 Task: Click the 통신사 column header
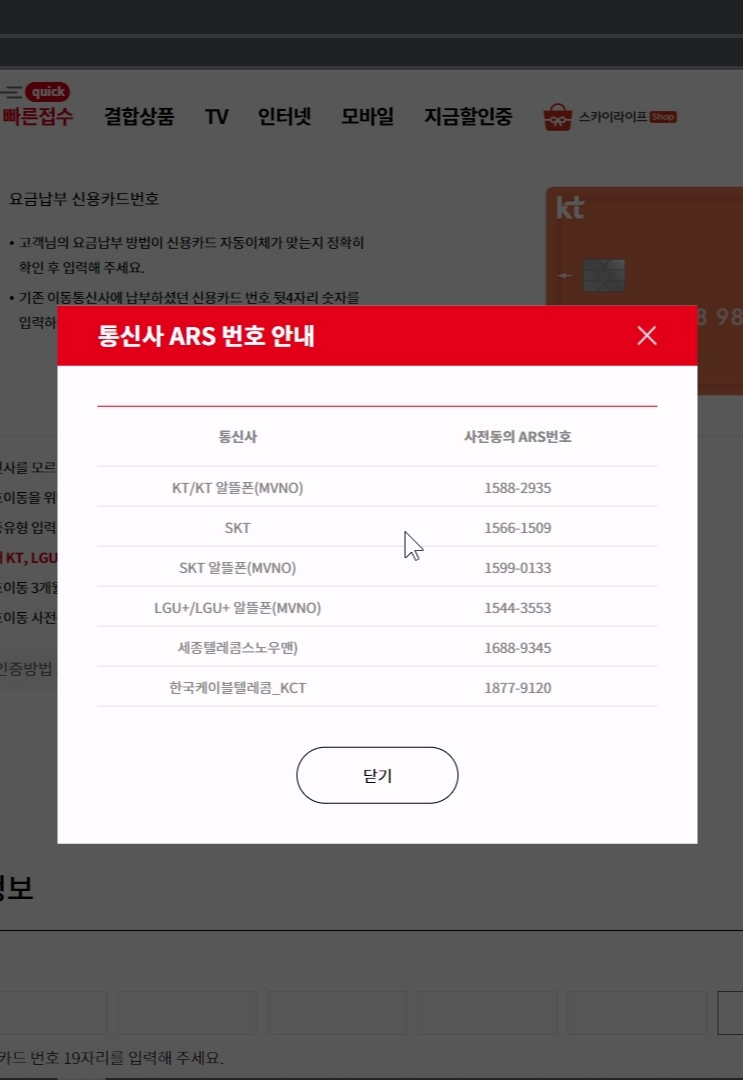[238, 436]
